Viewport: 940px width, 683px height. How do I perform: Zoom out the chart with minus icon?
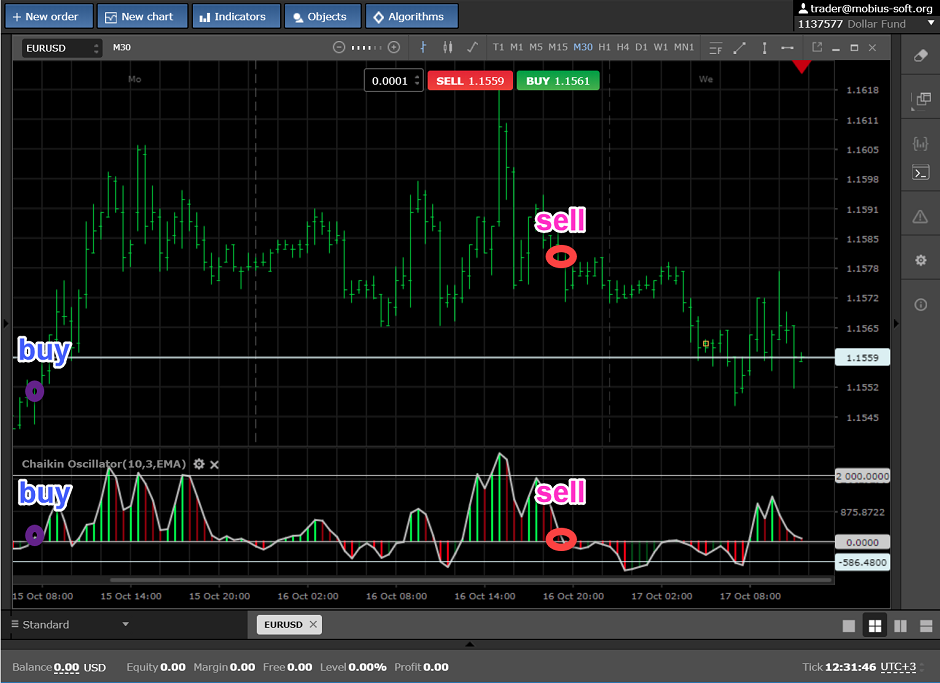coord(339,47)
